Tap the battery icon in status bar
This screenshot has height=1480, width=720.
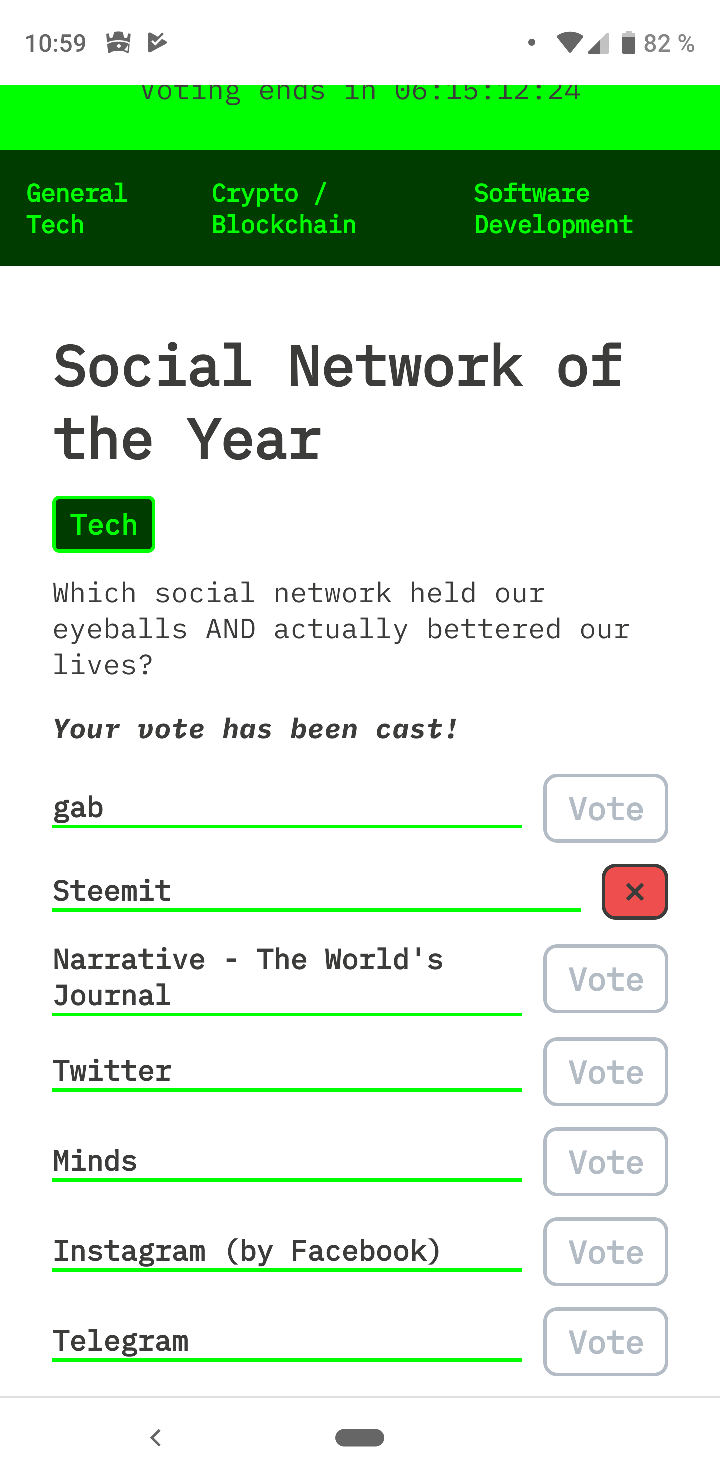628,43
